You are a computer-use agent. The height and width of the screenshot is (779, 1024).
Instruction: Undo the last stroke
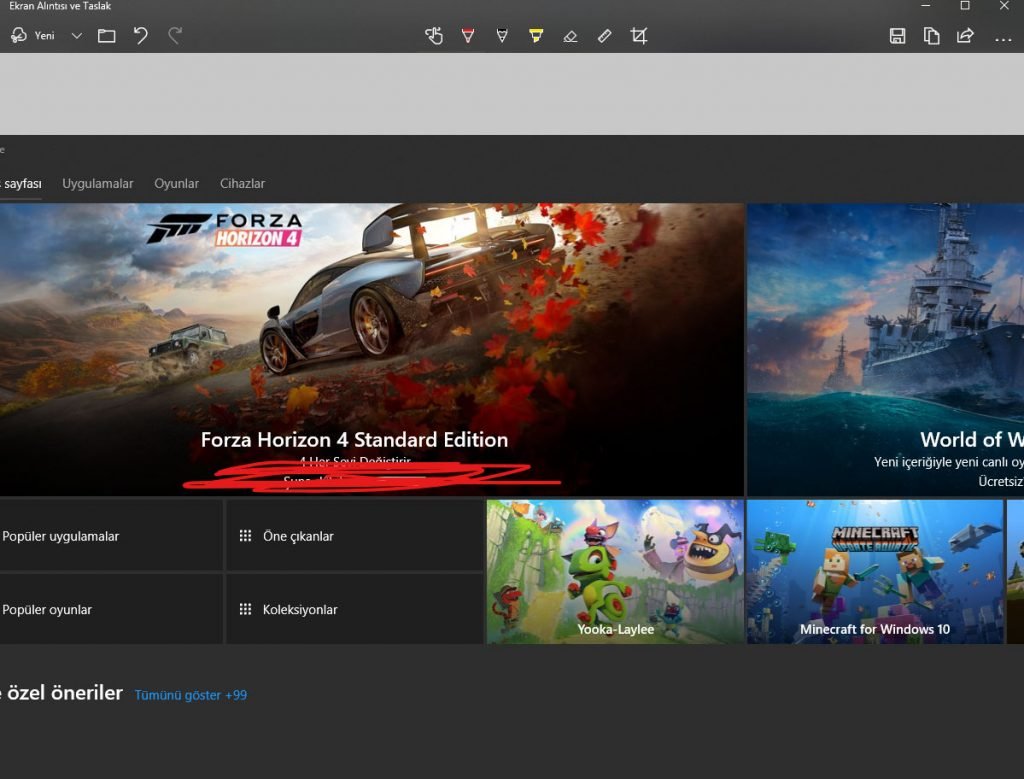coord(141,36)
